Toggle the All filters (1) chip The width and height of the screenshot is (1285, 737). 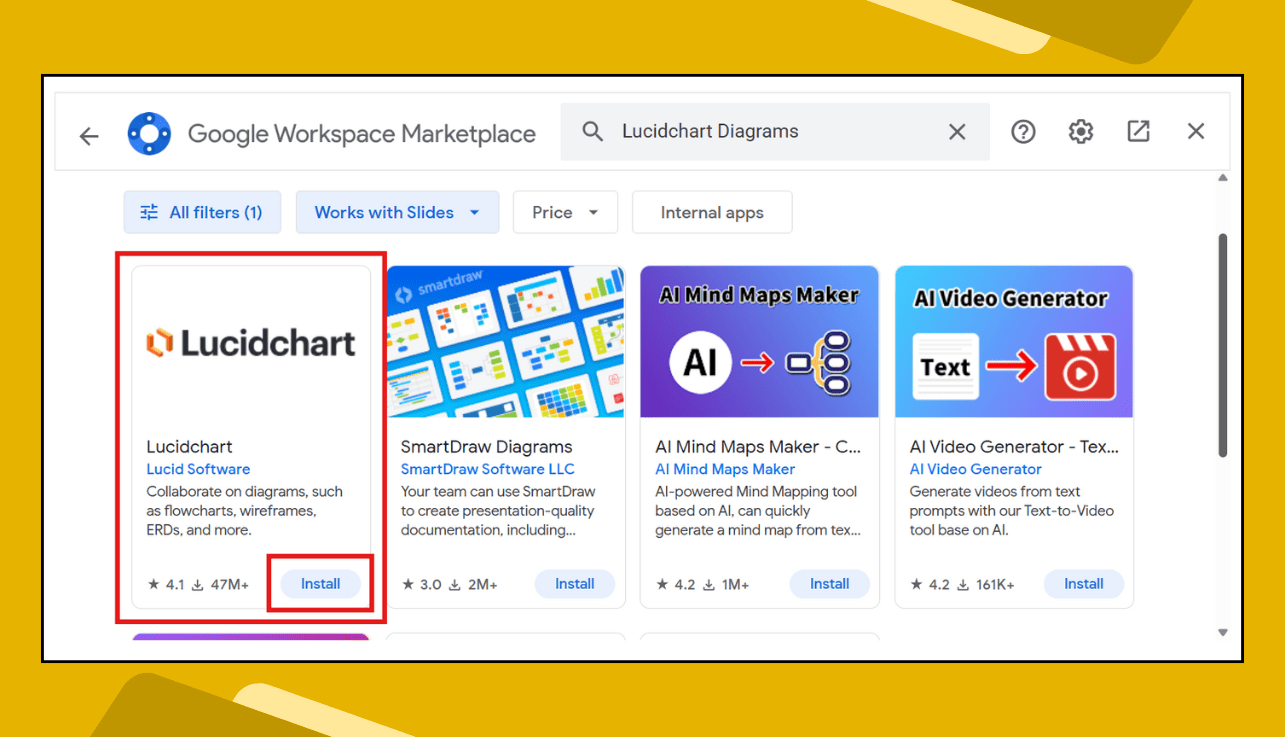(x=202, y=212)
